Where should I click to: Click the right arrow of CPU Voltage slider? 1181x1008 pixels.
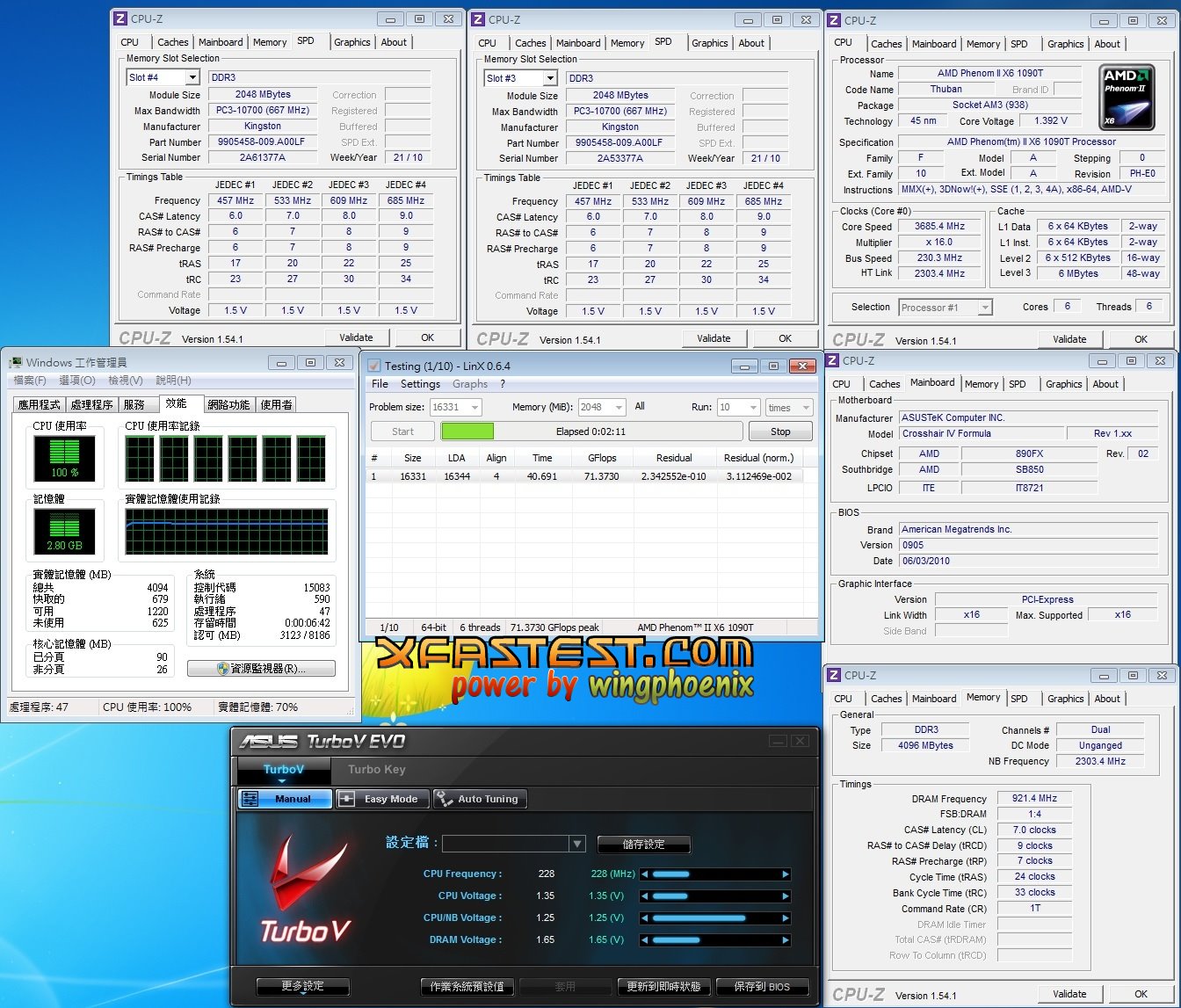pyautogui.click(x=786, y=896)
